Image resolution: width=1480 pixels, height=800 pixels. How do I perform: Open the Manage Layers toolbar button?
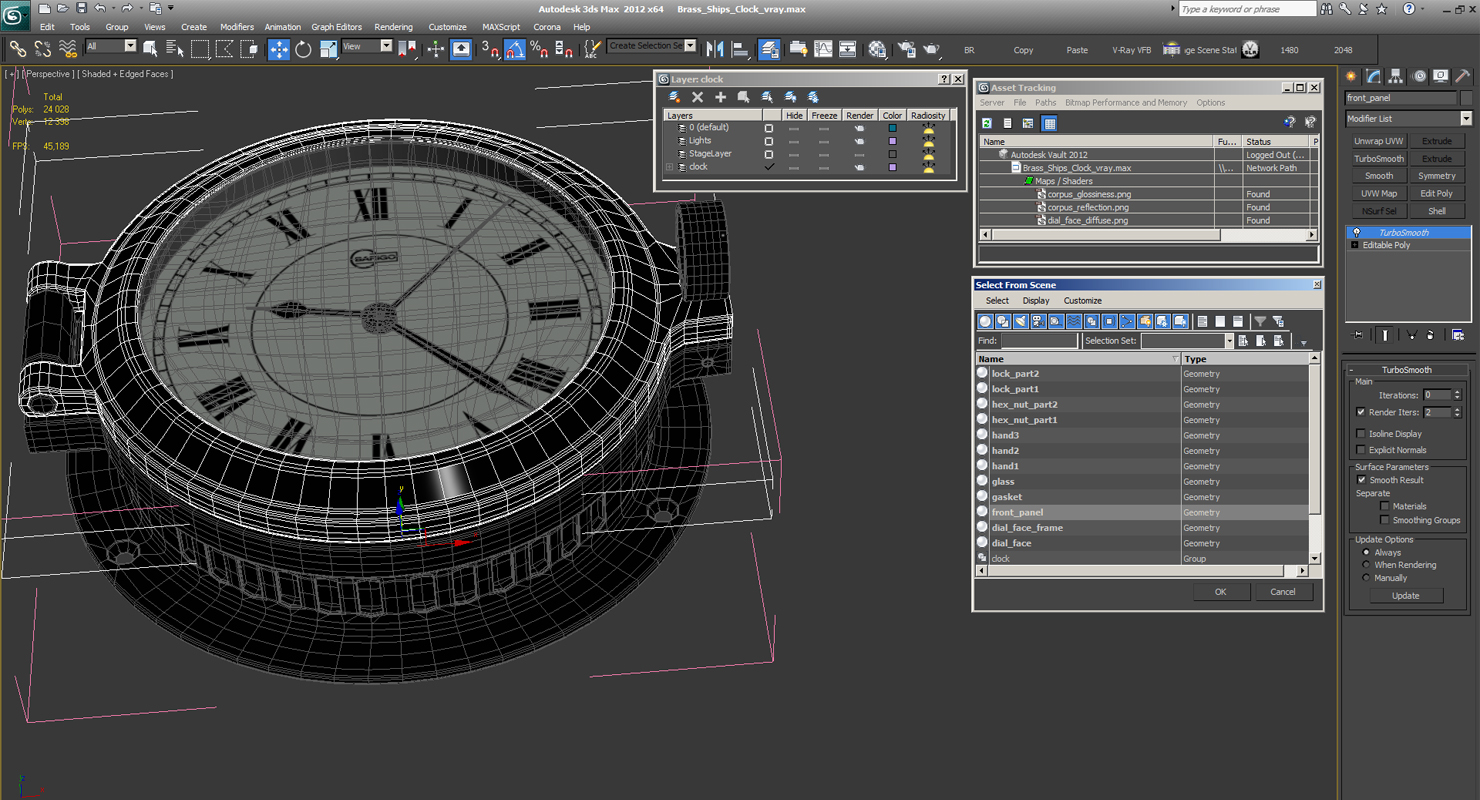pyautogui.click(x=769, y=49)
